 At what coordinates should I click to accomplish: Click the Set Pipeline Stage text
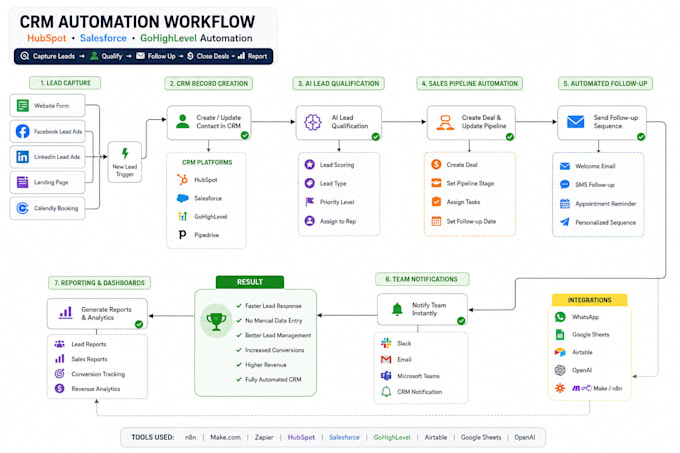(470, 183)
